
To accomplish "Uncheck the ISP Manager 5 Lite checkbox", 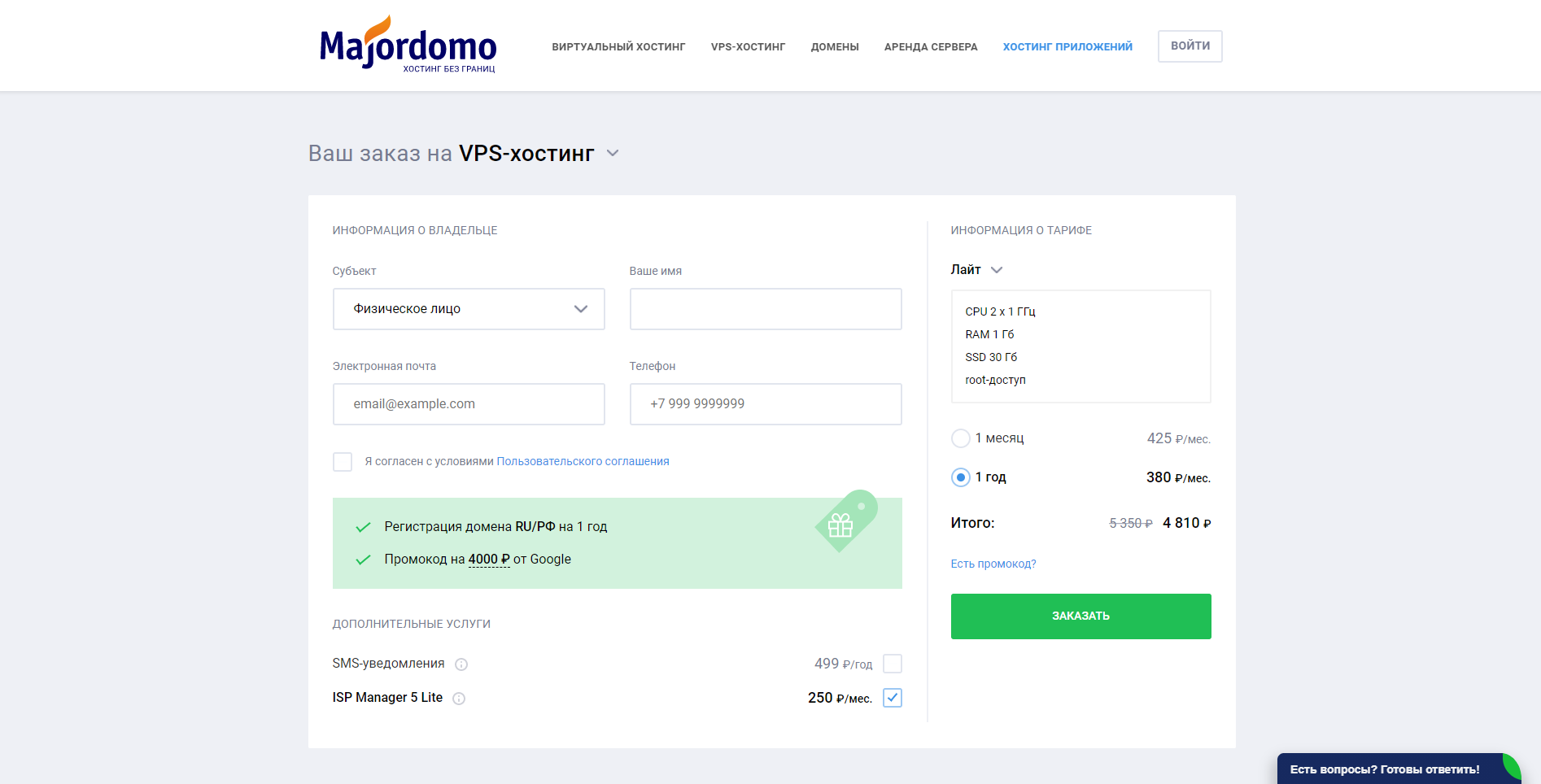I will point(893,698).
